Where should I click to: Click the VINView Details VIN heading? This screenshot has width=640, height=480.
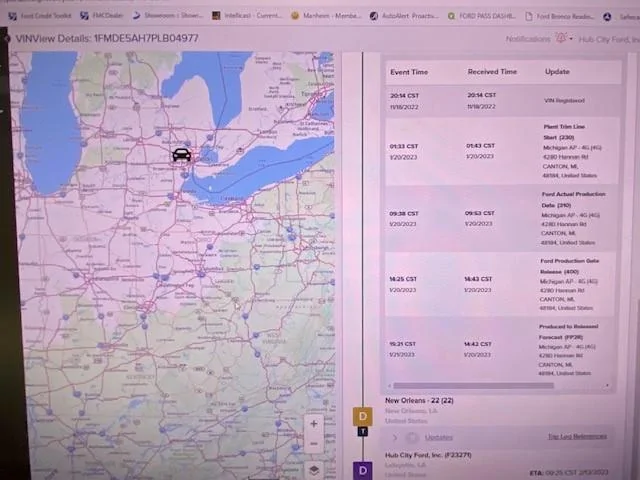(107, 38)
